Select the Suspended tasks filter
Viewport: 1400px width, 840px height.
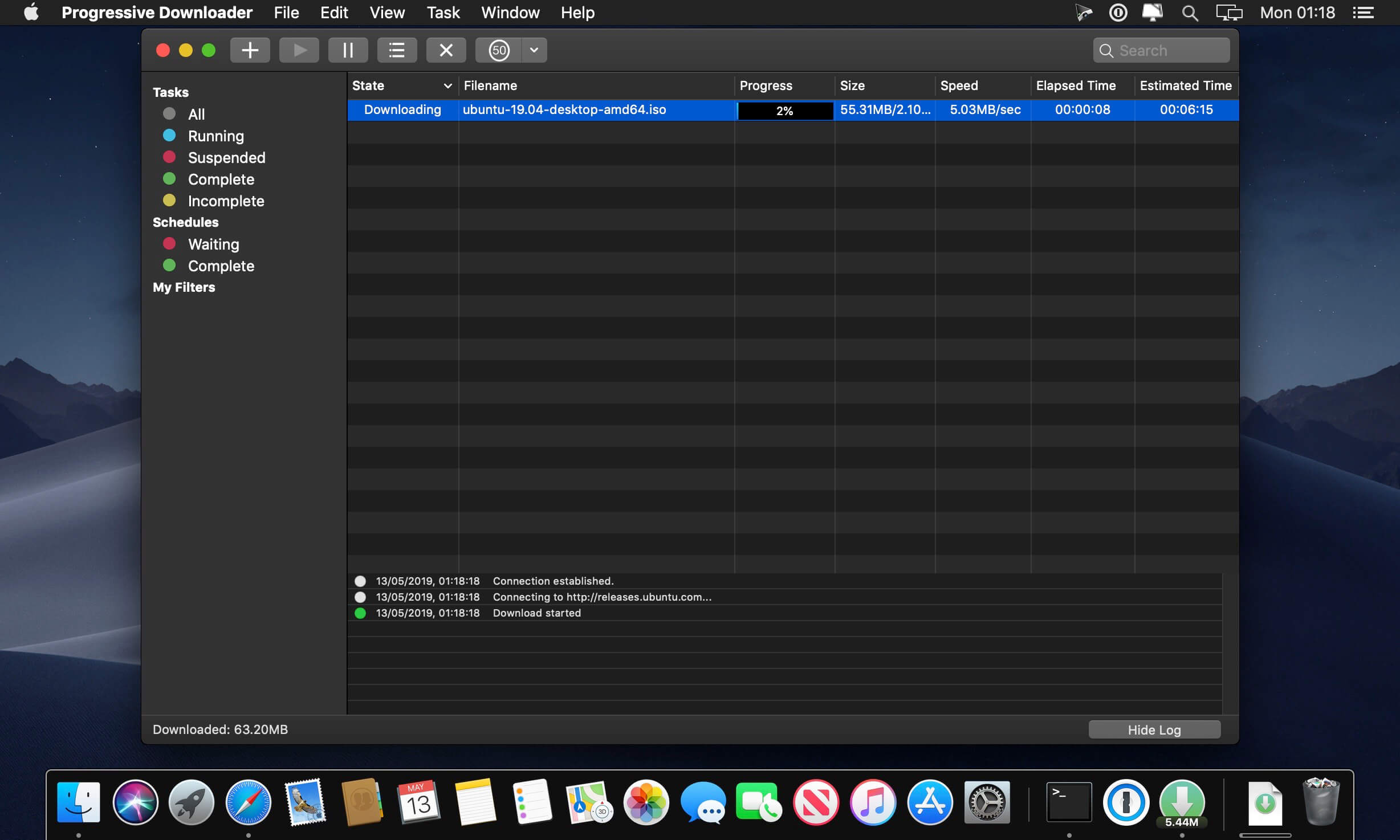click(226, 158)
